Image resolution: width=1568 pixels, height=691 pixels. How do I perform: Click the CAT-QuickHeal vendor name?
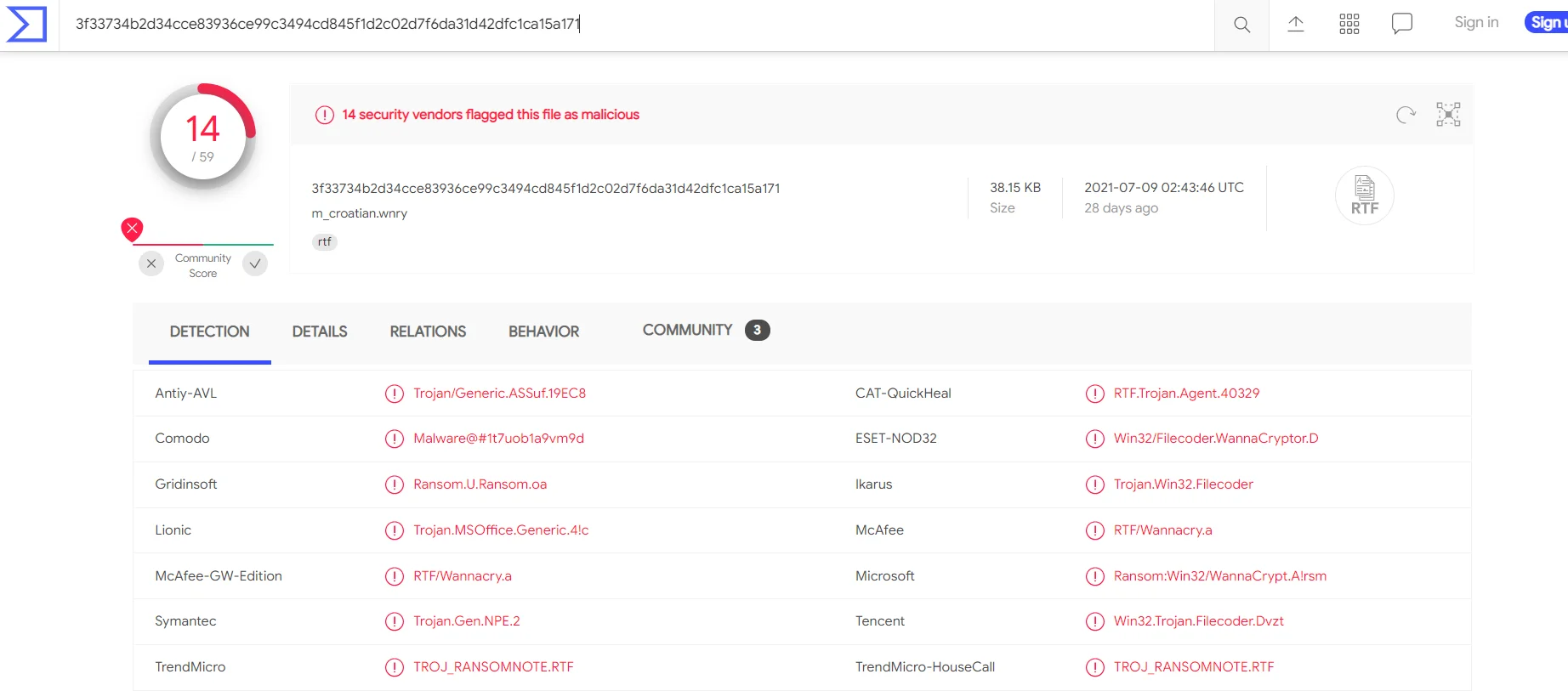pos(903,394)
